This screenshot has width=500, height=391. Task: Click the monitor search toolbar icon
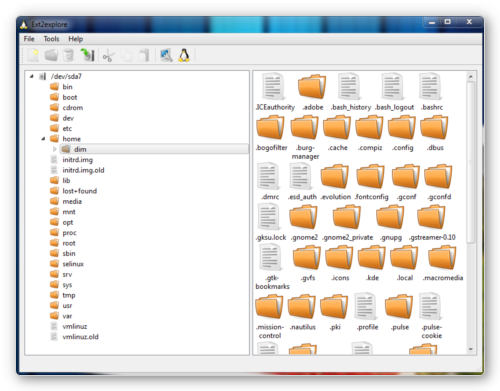tap(166, 55)
